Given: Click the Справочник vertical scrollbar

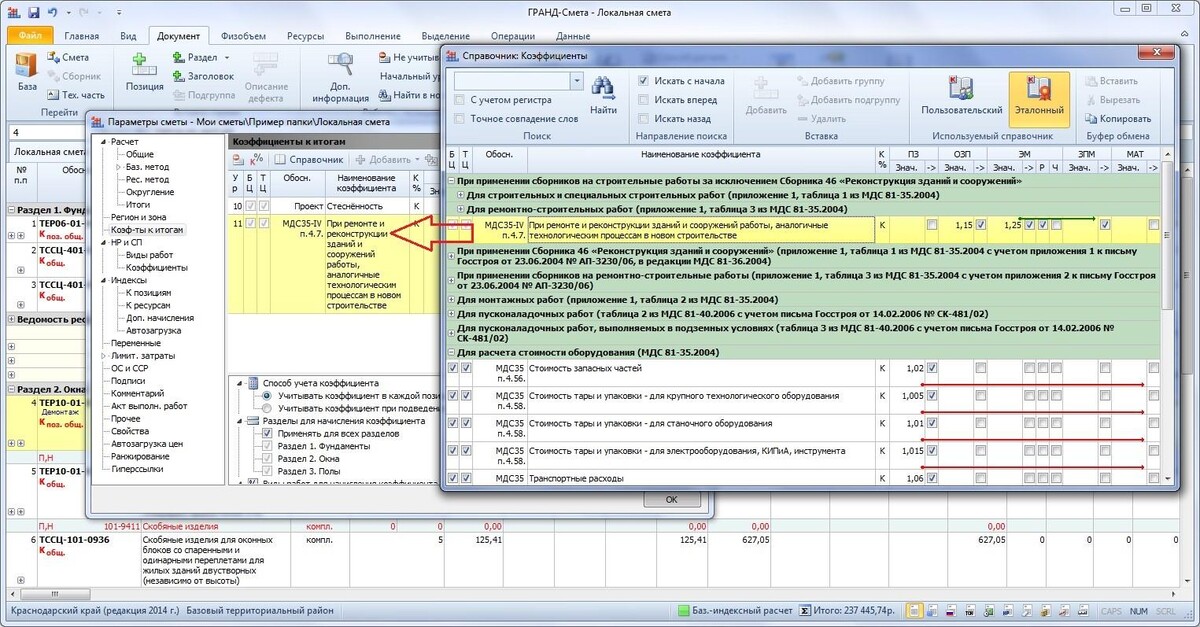Looking at the screenshot, I should click(1169, 317).
